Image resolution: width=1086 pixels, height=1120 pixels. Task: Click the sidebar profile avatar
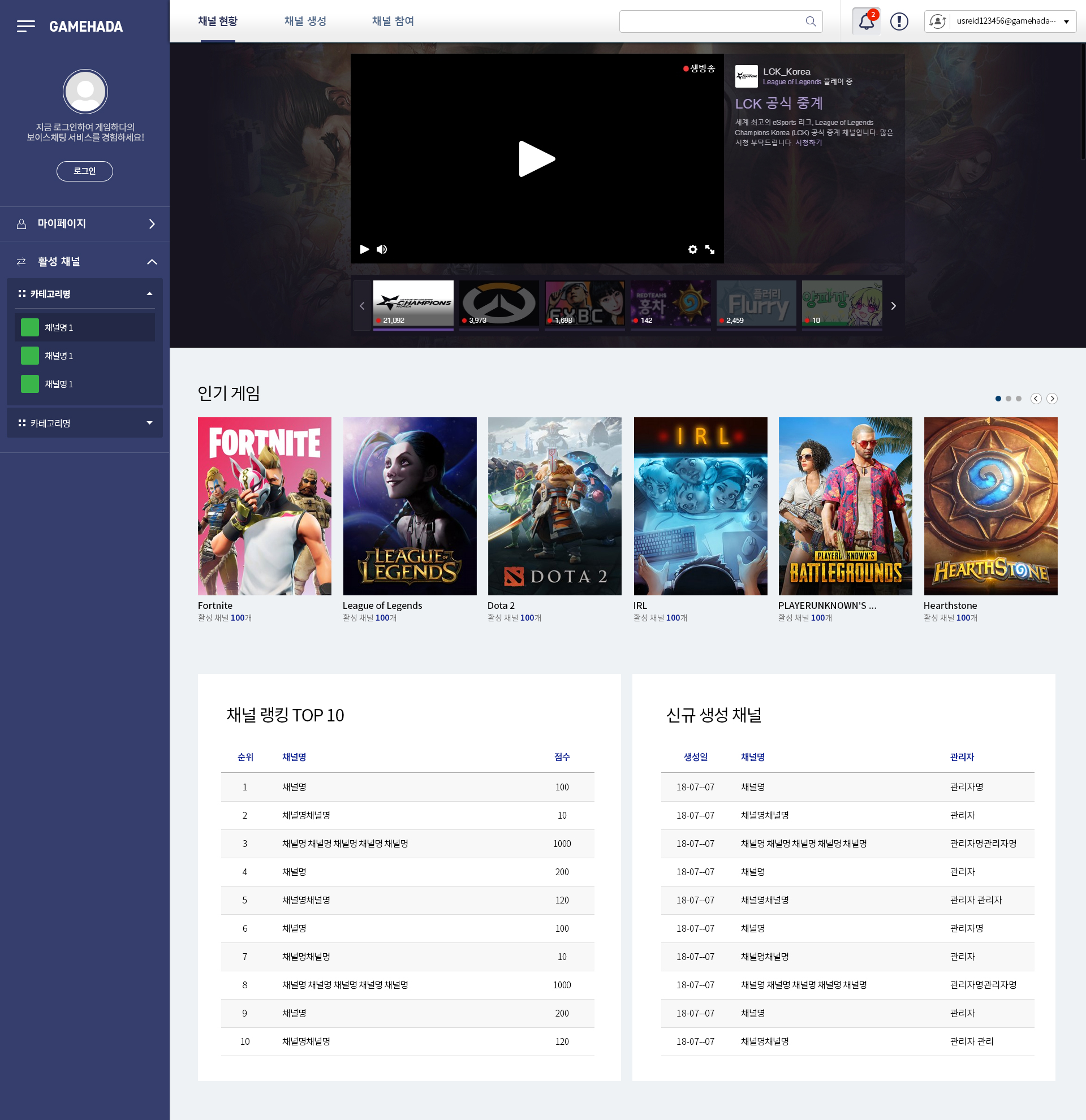click(85, 92)
